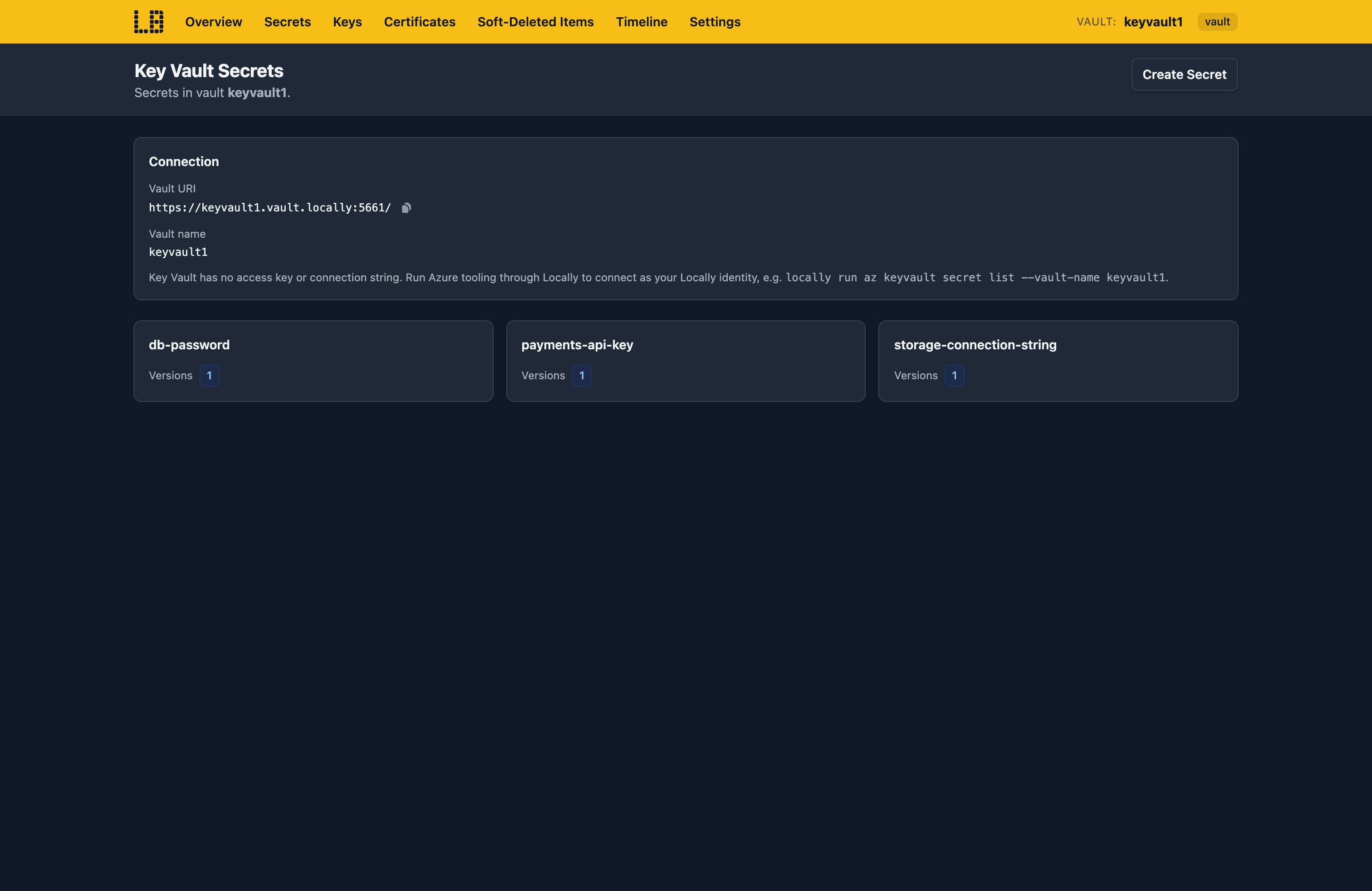Click the version count badge for db-password
The image size is (1372, 891).
click(x=209, y=376)
